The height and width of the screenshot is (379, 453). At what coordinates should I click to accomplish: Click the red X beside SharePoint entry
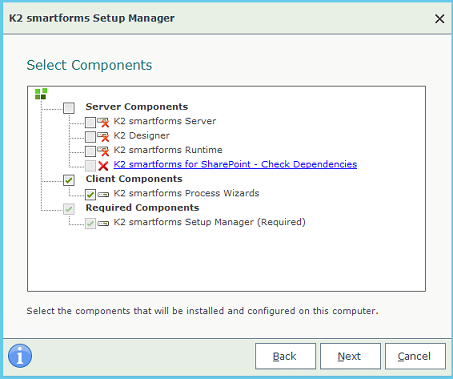[103, 165]
